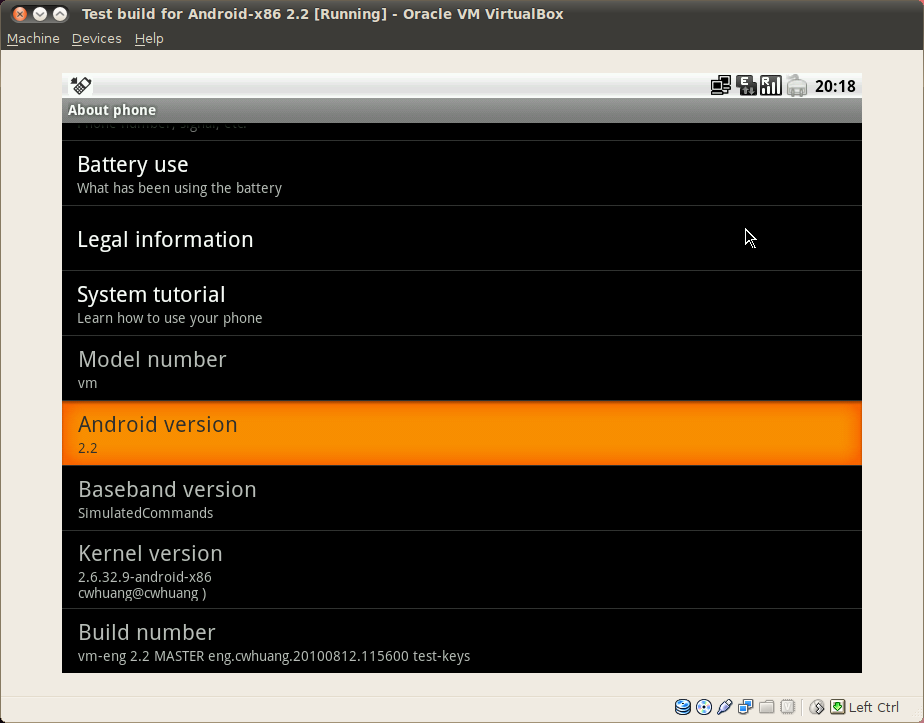Click the mouse integration indicator icon
The width and height of the screenshot is (924, 723).
(817, 707)
